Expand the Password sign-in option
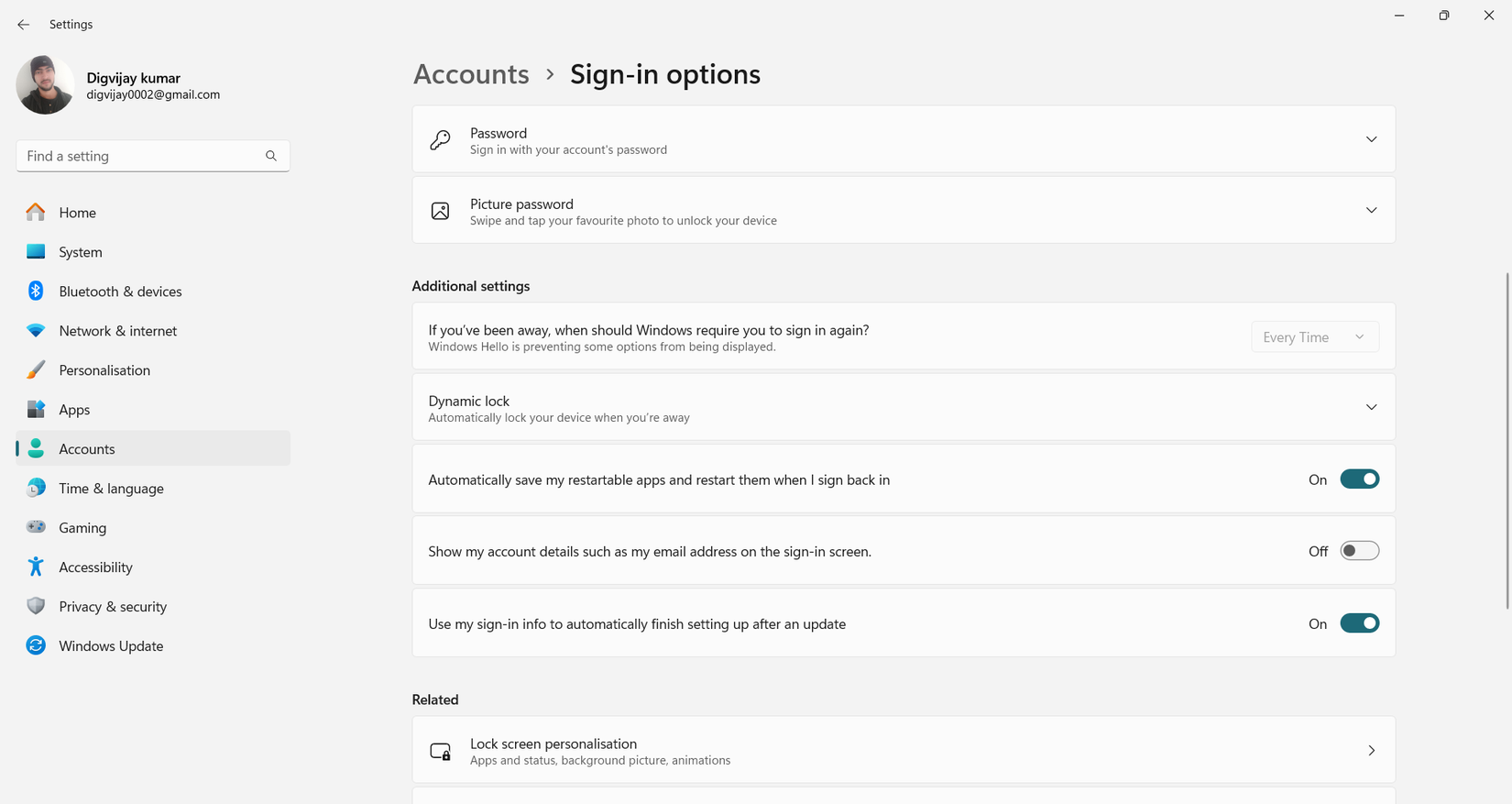1512x804 pixels. [x=1371, y=139]
